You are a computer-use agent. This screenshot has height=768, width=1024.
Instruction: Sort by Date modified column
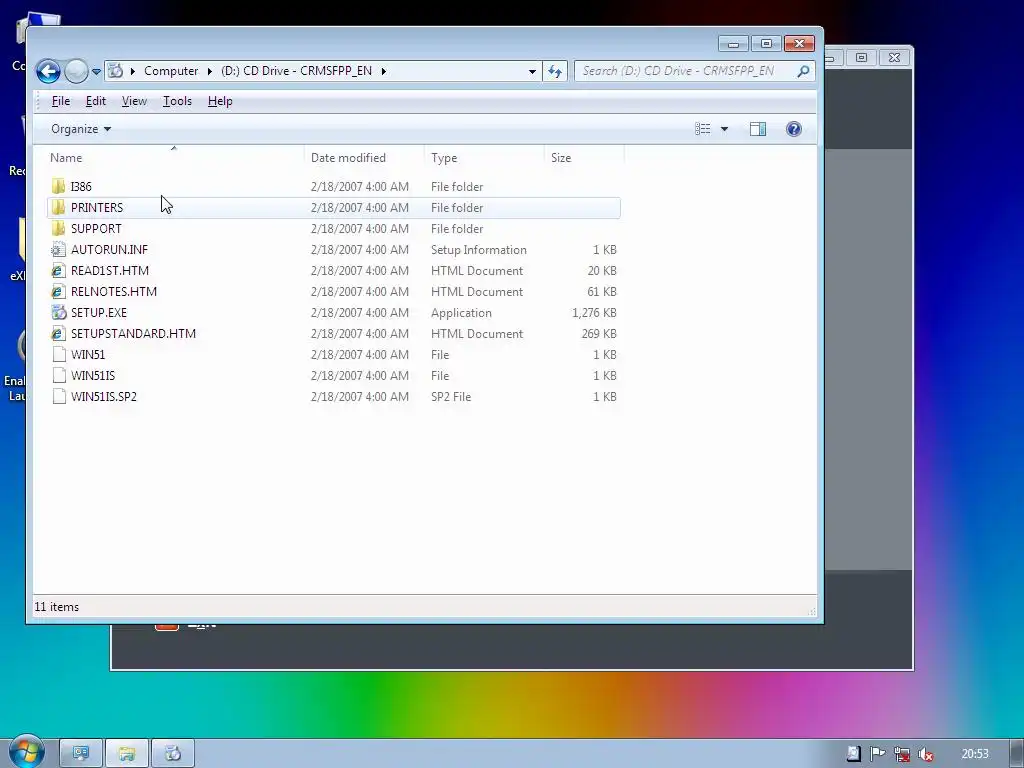(364, 157)
